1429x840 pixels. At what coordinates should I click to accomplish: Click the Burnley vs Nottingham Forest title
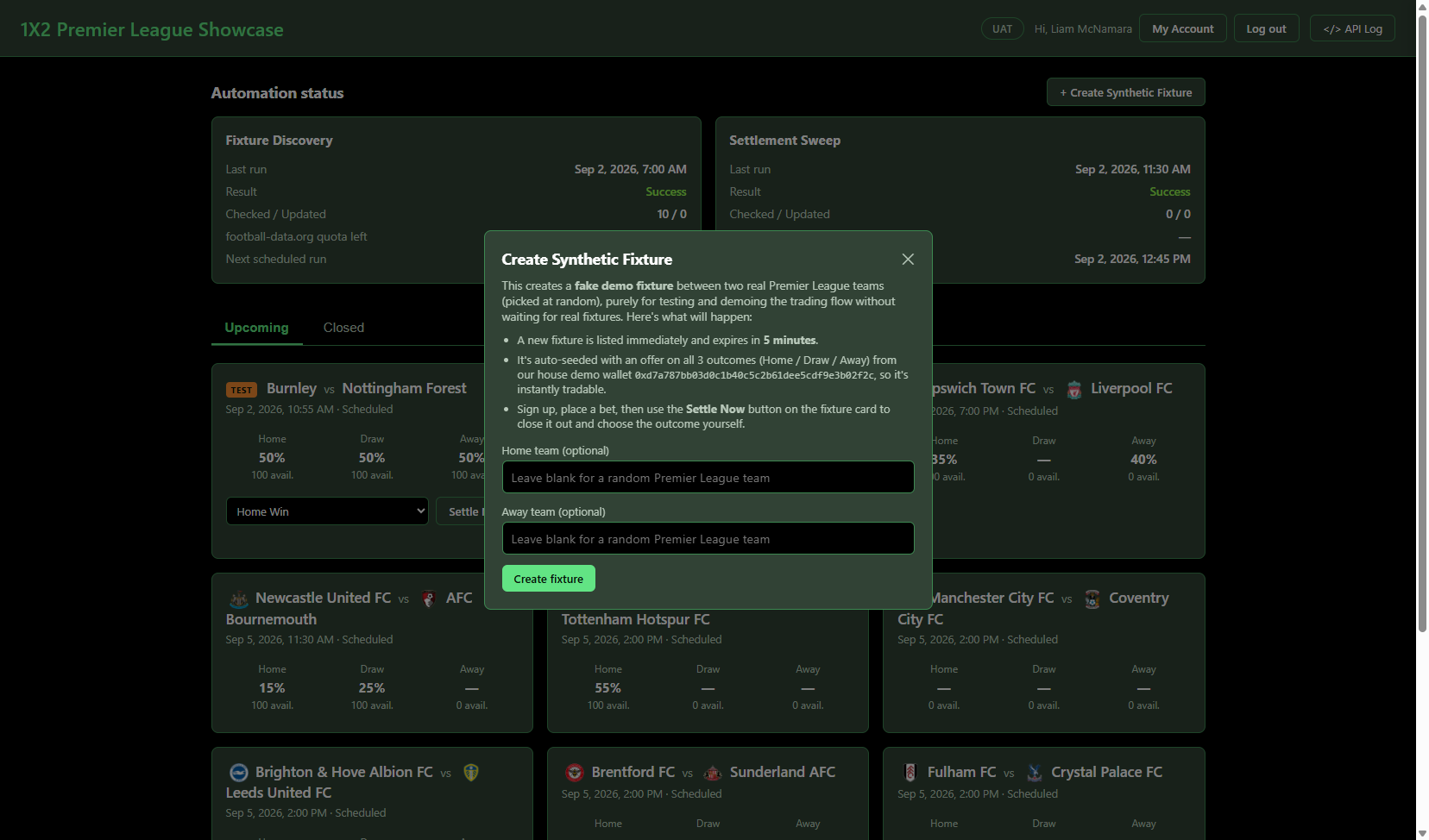pos(366,388)
